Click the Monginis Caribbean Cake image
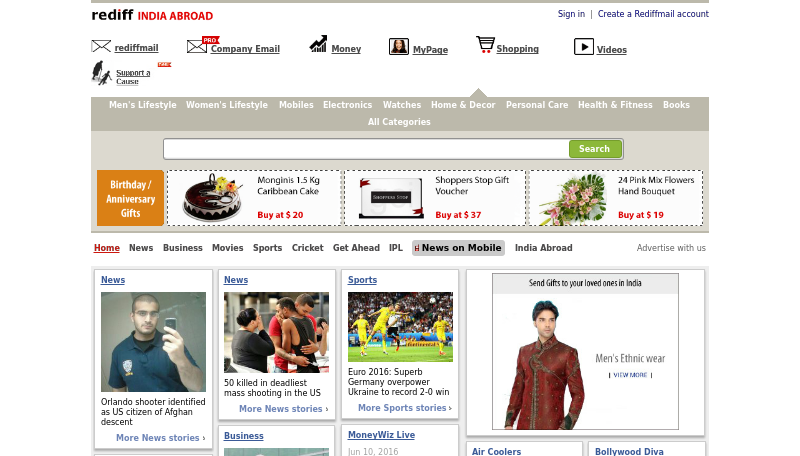Viewport: 800px width, 456px height. click(213, 198)
